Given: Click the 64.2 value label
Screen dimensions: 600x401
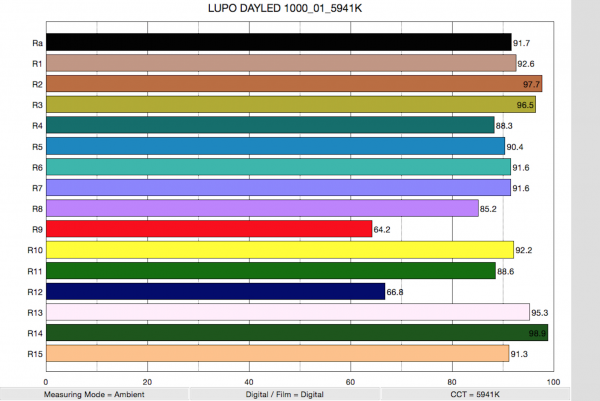Looking at the screenshot, I should point(382,229).
